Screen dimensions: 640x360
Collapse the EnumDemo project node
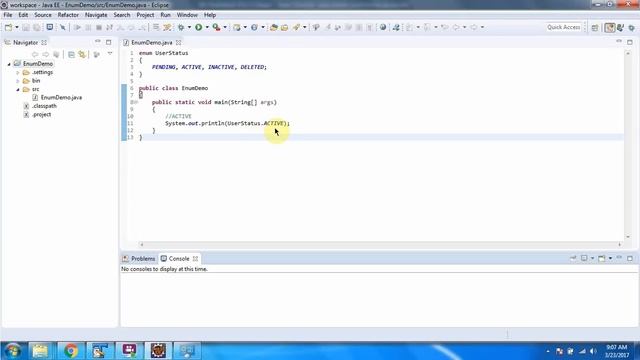click(9, 64)
